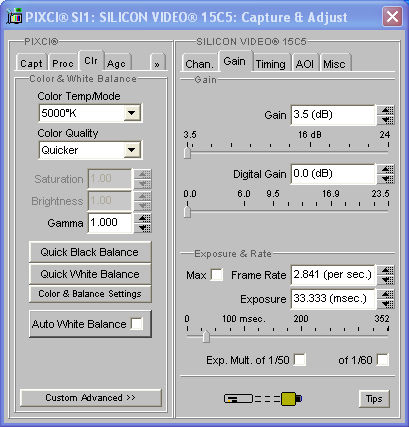Switch to the Capt tab
Screen dimensions: 409x427
click(31, 63)
